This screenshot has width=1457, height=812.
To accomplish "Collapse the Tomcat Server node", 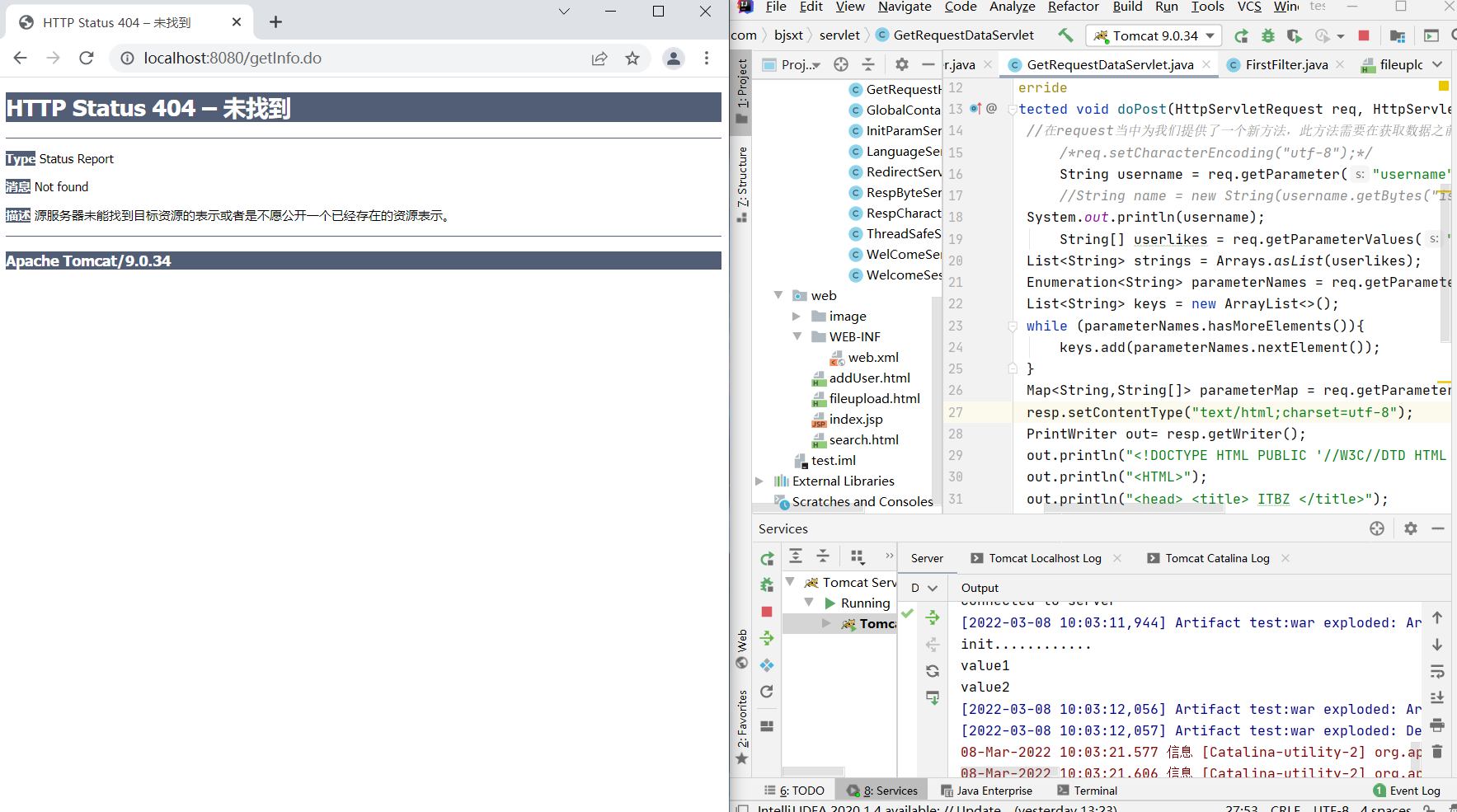I will coord(790,582).
